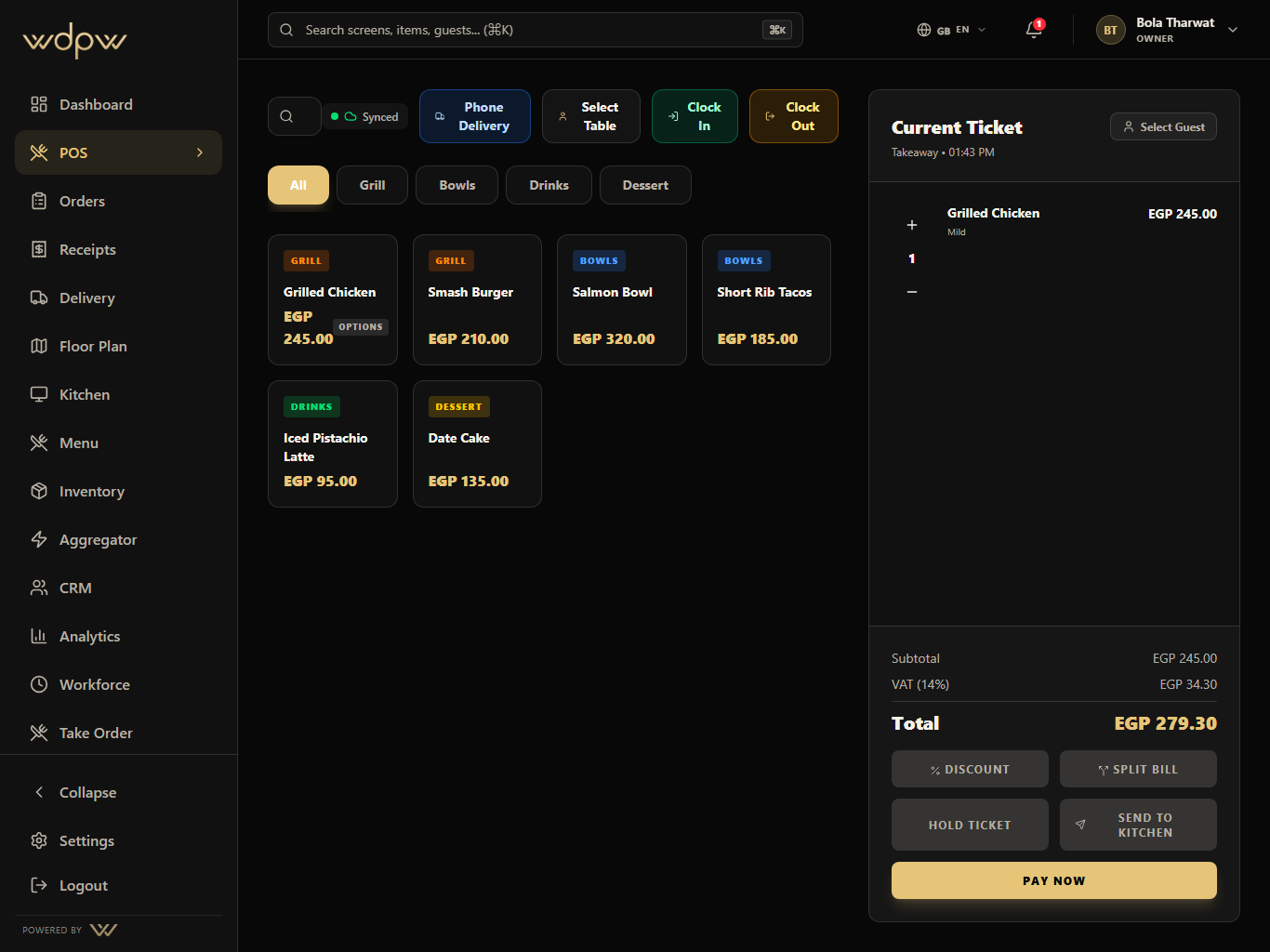Open Menu utensils icon in sidebar
This screenshot has width=1270, height=952.
(39, 443)
